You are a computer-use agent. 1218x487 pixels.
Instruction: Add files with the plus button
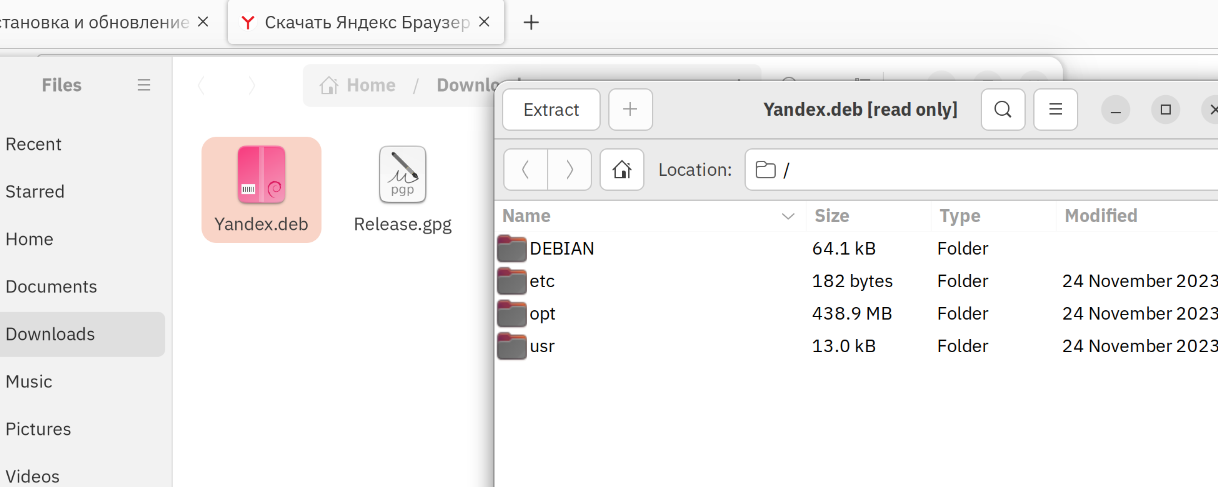point(630,110)
